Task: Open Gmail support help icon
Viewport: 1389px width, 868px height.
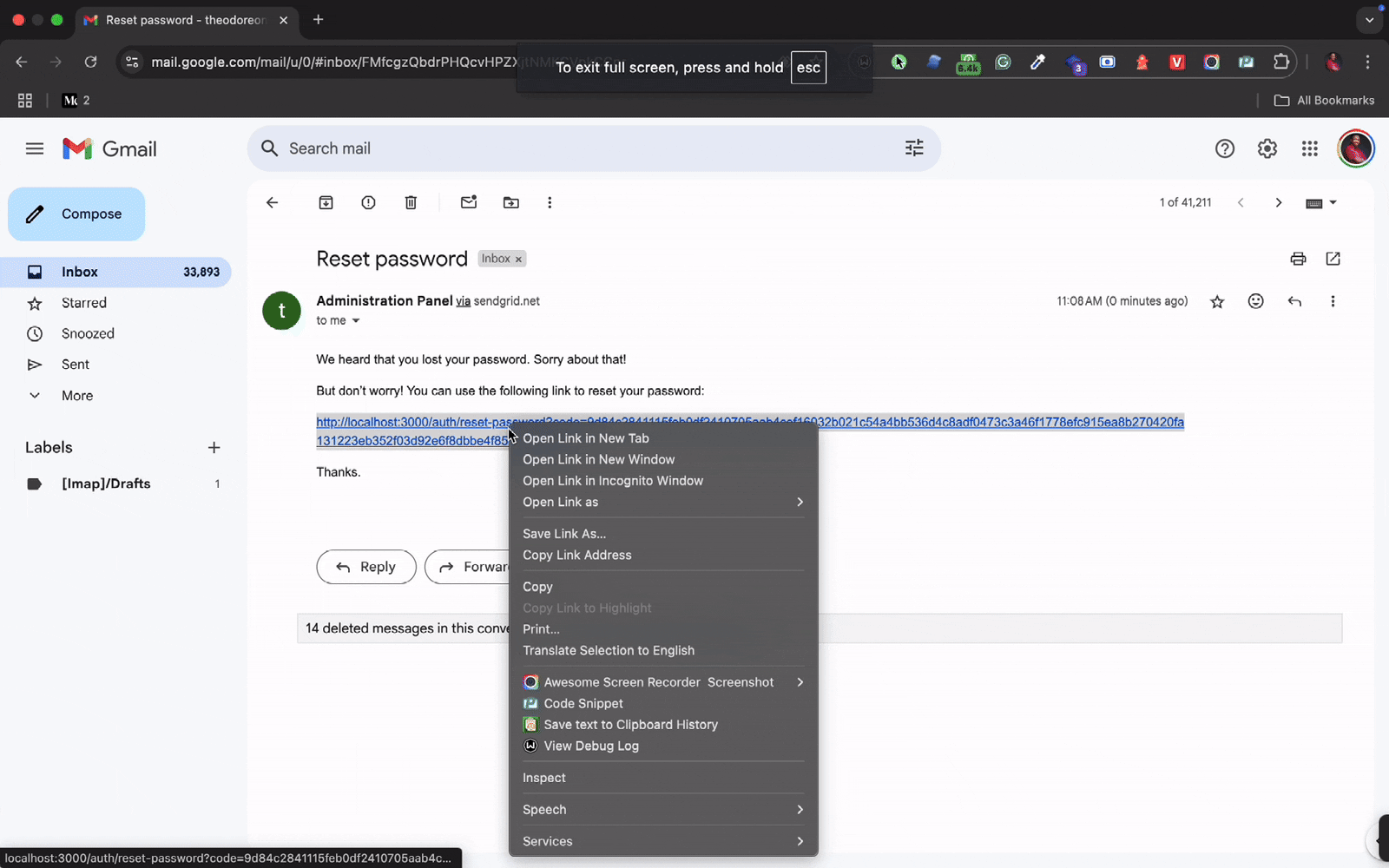Action: (1225, 148)
